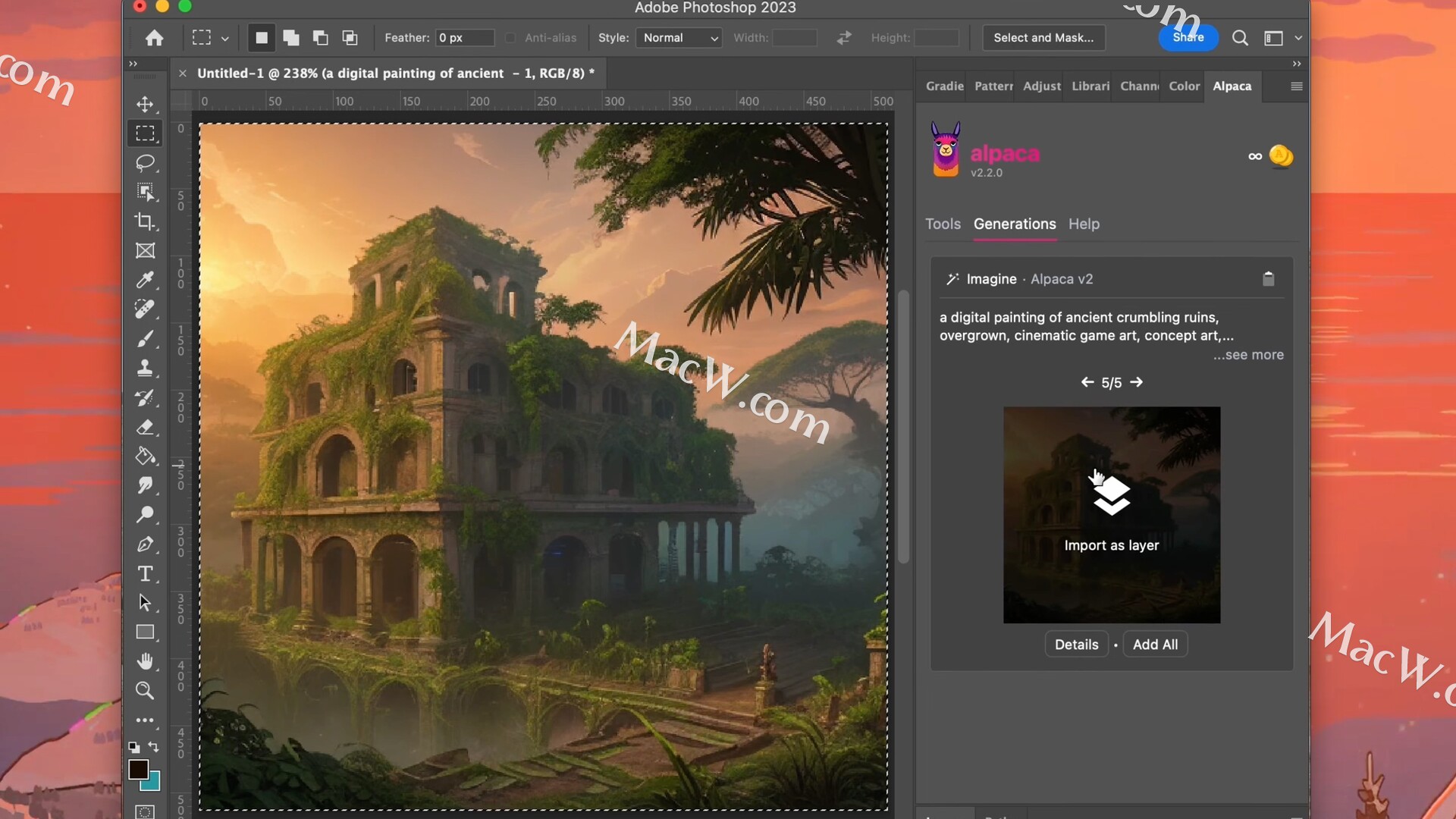The height and width of the screenshot is (819, 1456).
Task: Switch to the Gradients panel tab
Action: click(x=944, y=86)
